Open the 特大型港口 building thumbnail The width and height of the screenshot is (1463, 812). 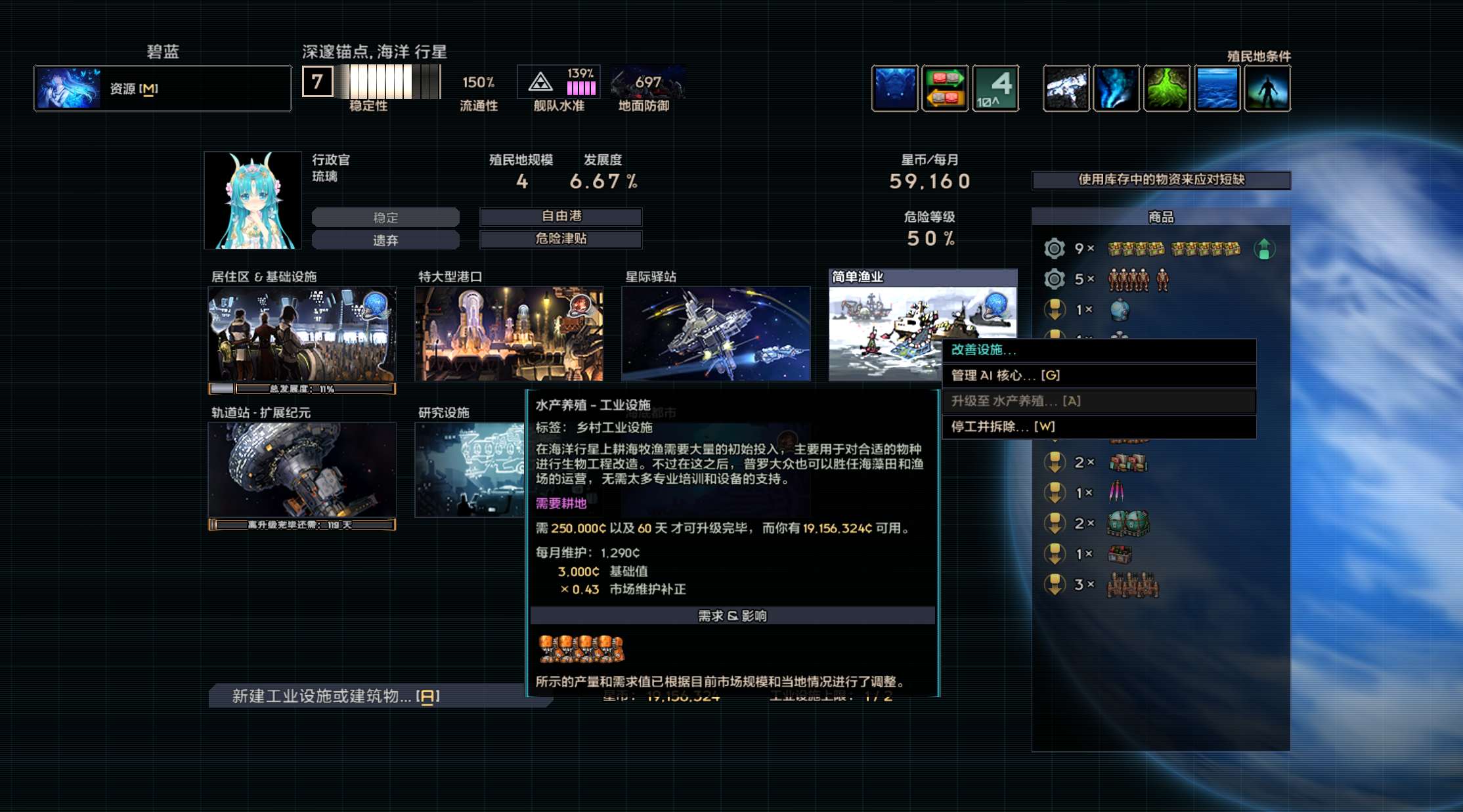[509, 333]
